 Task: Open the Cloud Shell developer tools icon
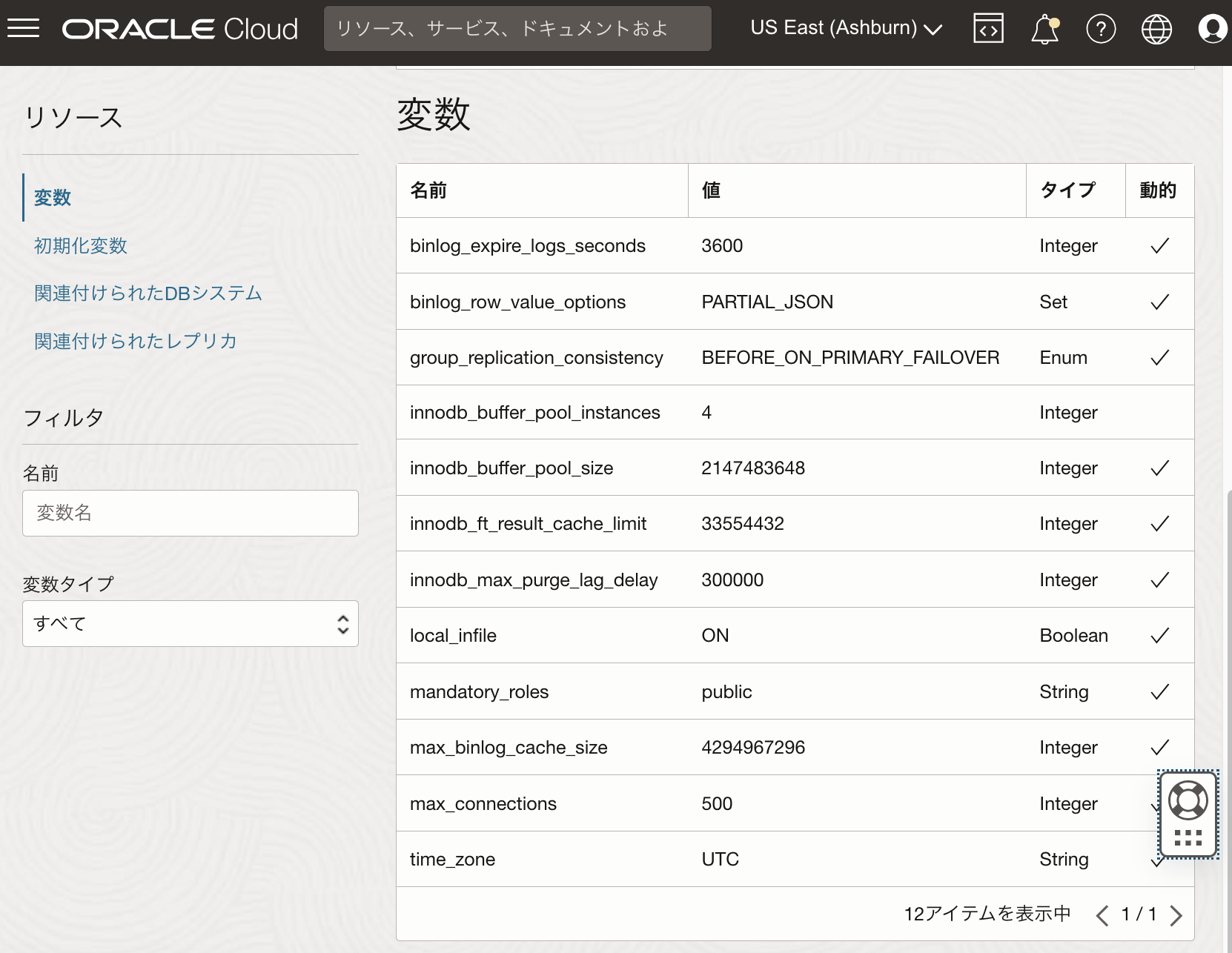[988, 29]
